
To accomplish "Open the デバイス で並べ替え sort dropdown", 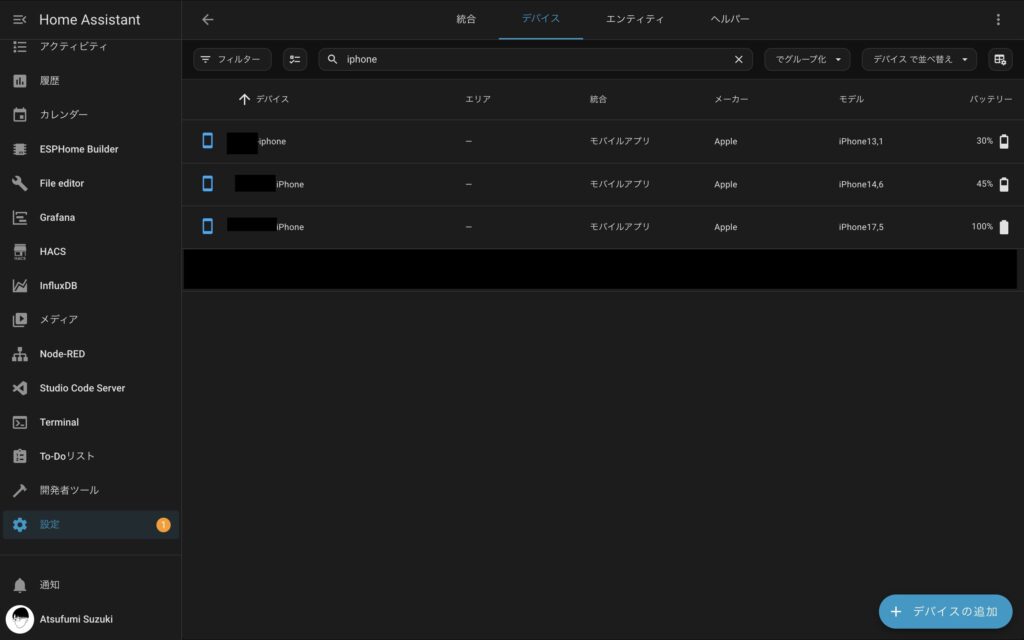I will 919,60.
